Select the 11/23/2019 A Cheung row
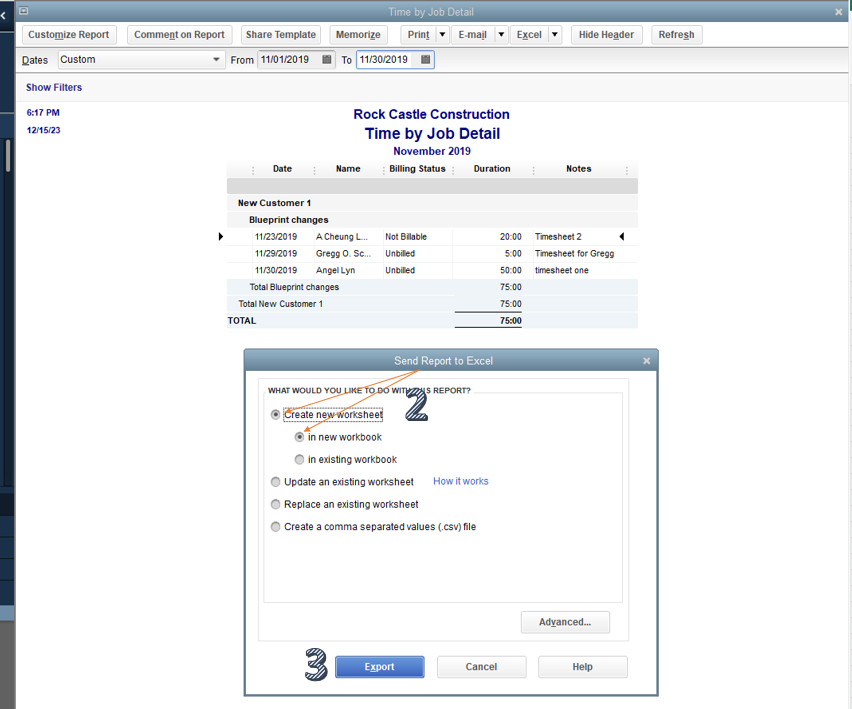Viewport: 852px width, 709px height. [x=432, y=237]
